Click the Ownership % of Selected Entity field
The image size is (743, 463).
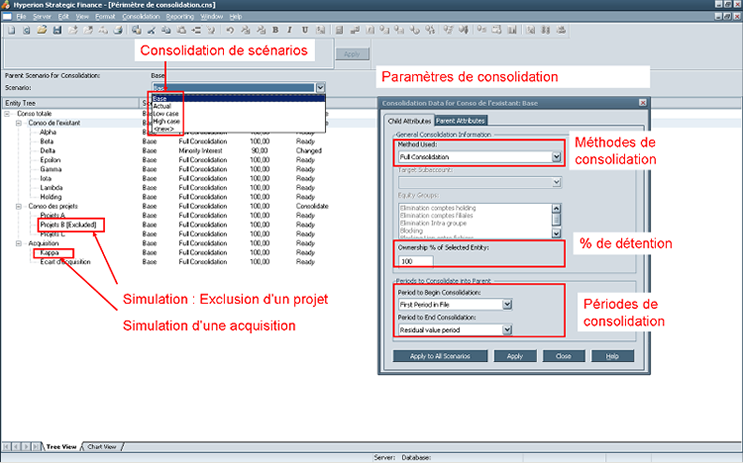point(416,261)
